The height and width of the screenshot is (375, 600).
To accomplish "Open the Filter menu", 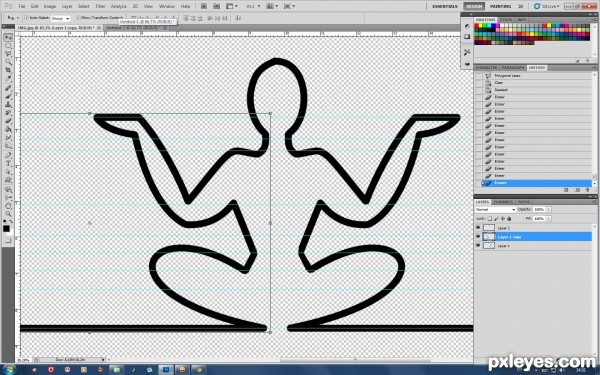I will pyautogui.click(x=100, y=7).
